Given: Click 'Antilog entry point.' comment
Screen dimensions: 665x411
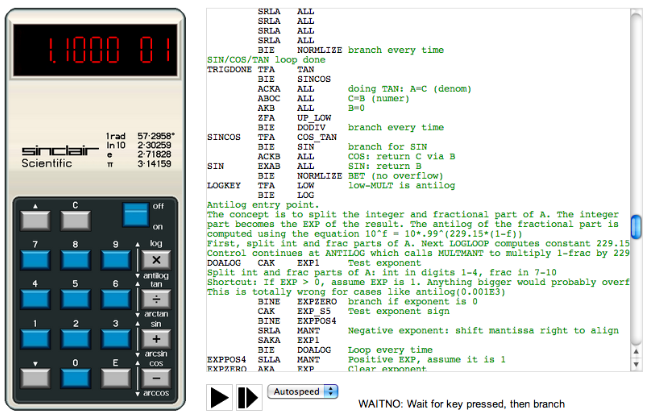Looking at the screenshot, I should pos(263,205).
